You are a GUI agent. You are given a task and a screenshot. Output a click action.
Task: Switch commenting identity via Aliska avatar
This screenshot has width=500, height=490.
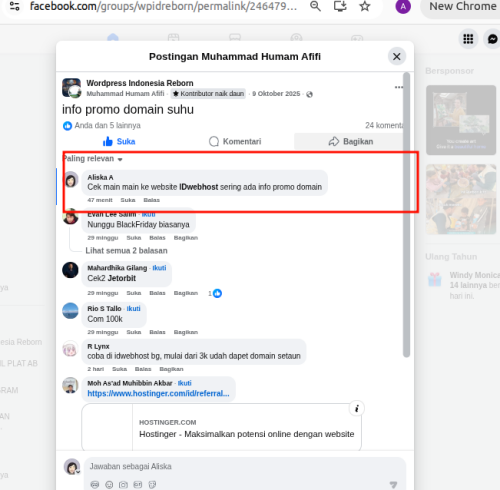(72, 467)
